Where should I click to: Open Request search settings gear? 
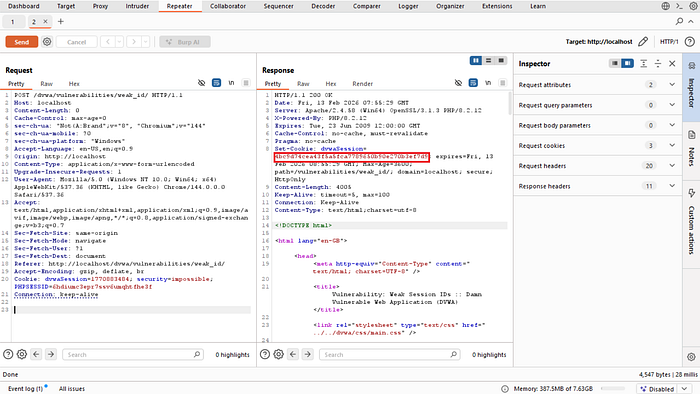point(22,354)
